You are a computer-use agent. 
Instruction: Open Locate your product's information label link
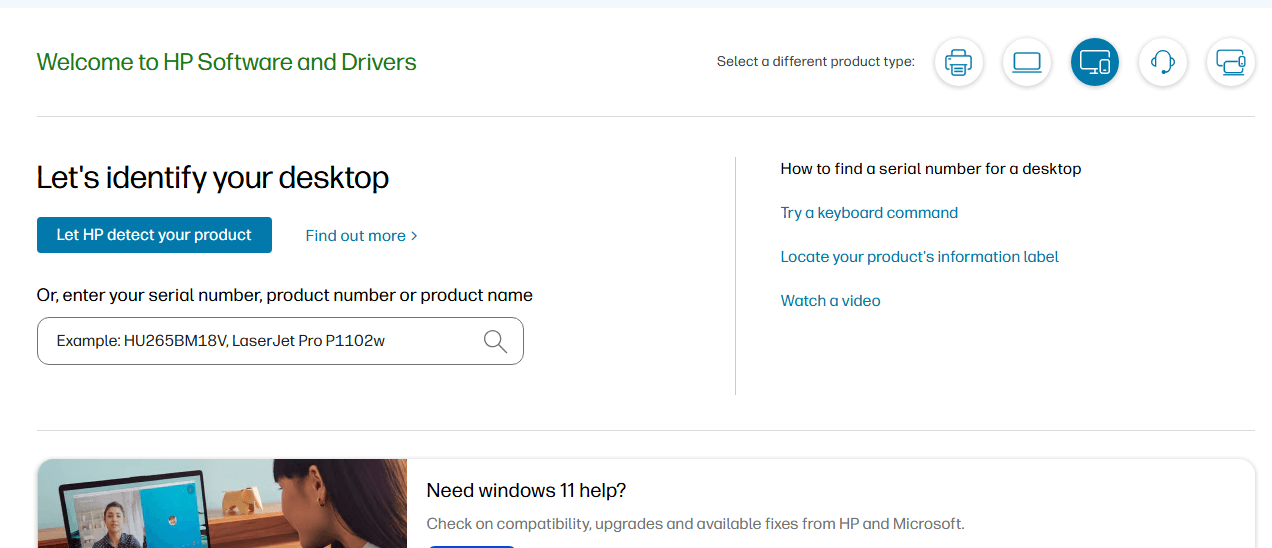(x=919, y=257)
